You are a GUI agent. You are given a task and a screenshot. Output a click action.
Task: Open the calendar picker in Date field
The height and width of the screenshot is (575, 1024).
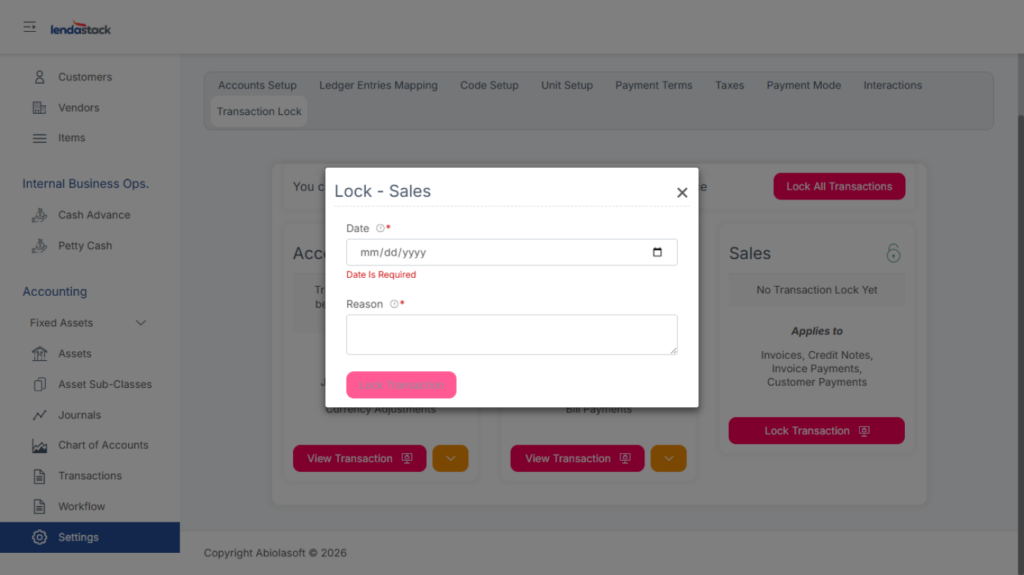tap(657, 252)
